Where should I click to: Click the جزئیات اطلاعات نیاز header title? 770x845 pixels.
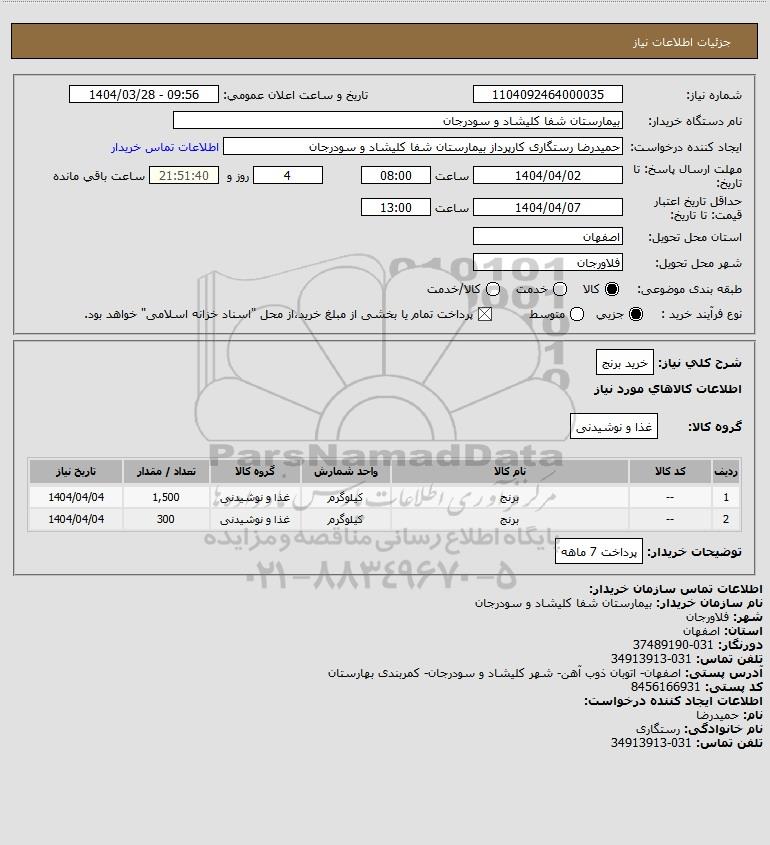pyautogui.click(x=682, y=42)
